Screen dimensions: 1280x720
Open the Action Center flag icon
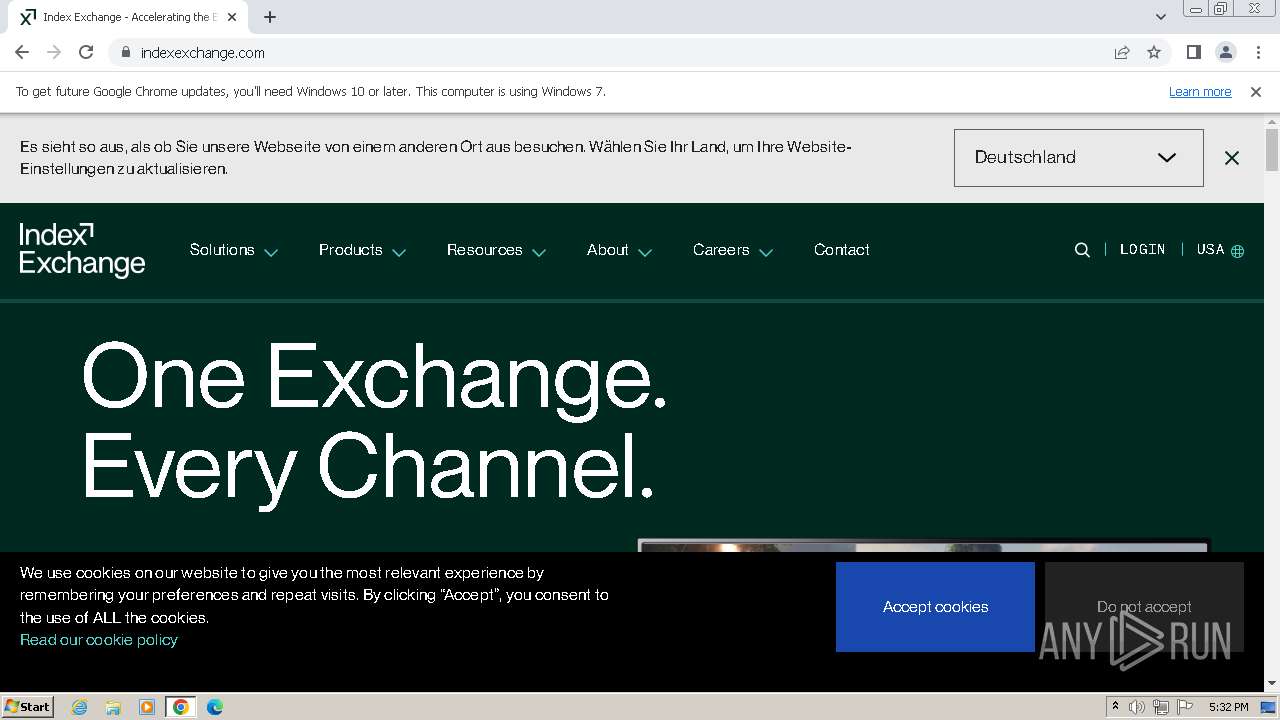click(x=1185, y=707)
